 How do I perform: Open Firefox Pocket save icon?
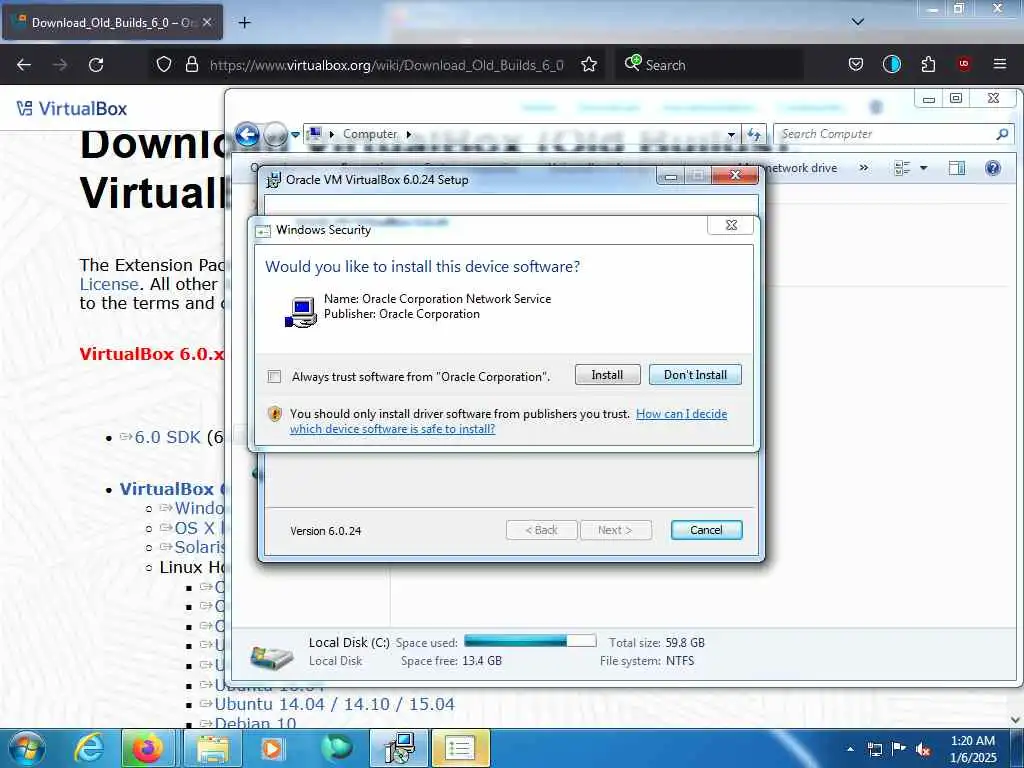[856, 65]
